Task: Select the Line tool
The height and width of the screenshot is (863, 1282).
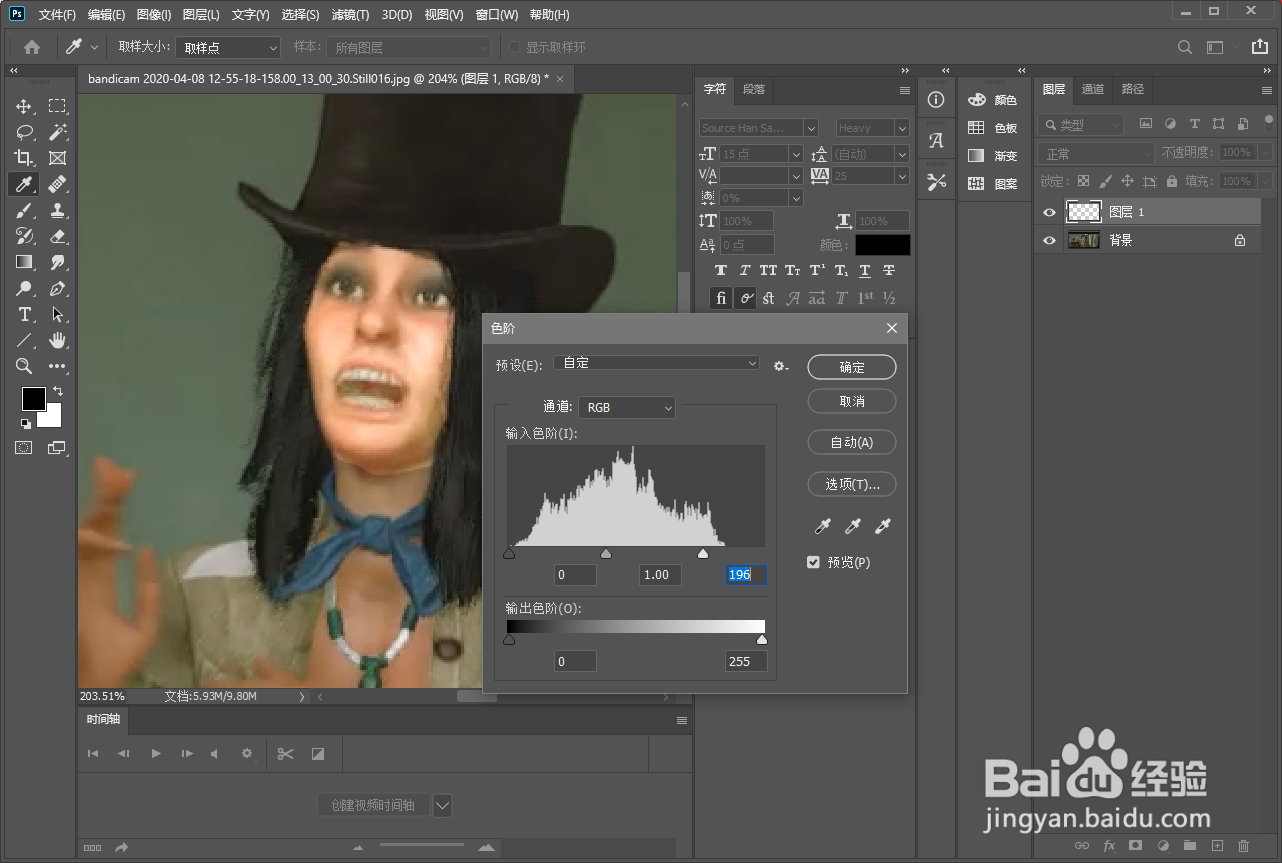Action: pos(24,340)
